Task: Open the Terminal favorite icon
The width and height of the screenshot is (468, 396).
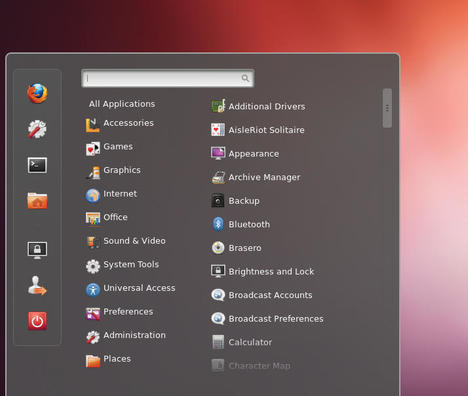Action: (x=37, y=165)
